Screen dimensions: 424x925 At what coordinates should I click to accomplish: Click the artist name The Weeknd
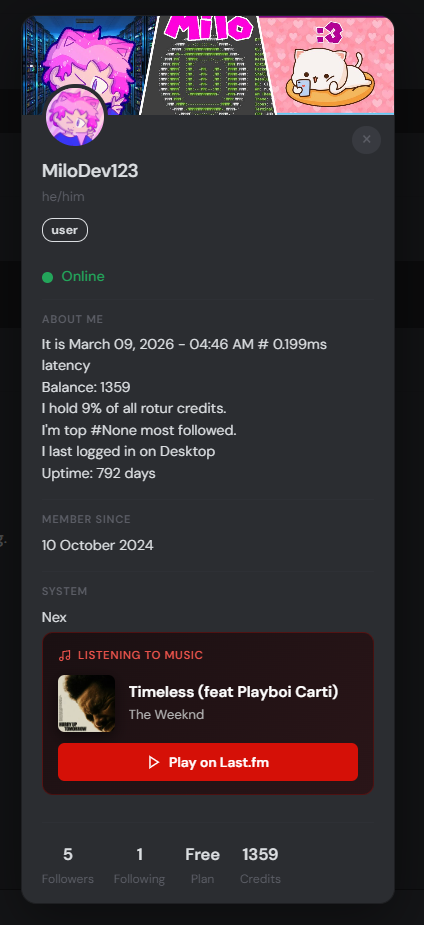[166, 714]
